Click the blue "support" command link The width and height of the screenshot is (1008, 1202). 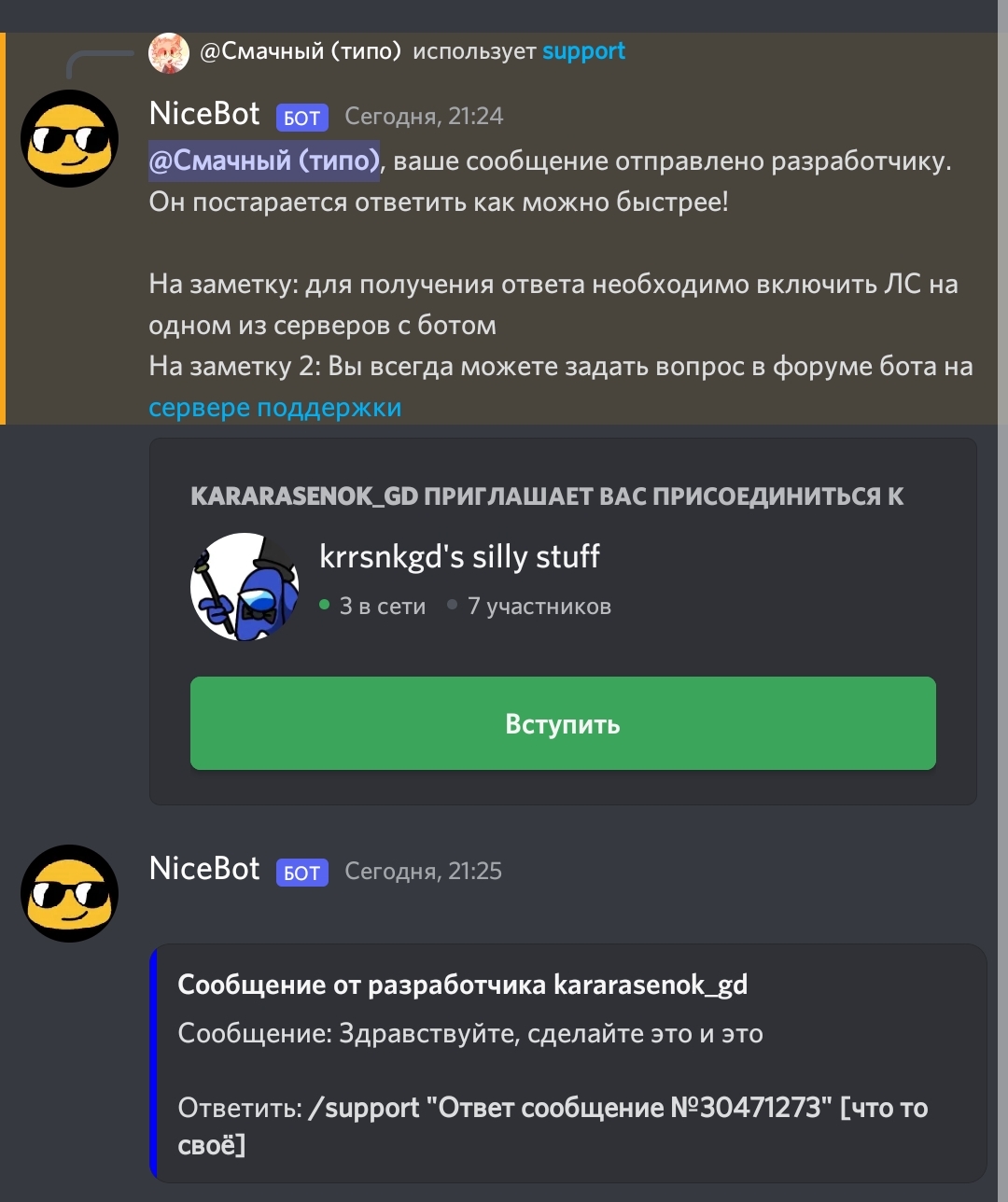pyautogui.click(x=583, y=51)
